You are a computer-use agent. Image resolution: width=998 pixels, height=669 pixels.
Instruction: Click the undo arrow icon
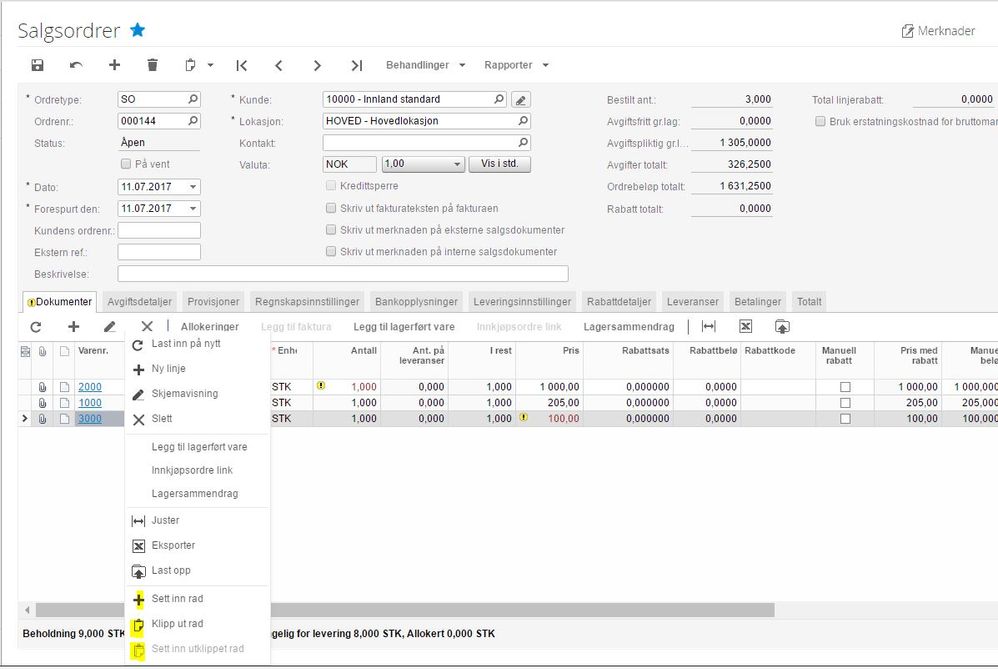[x=76, y=65]
